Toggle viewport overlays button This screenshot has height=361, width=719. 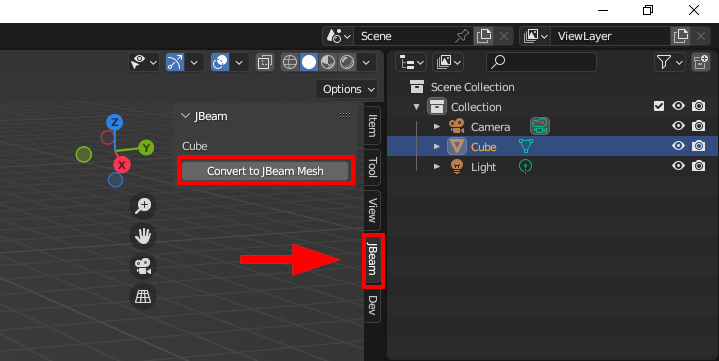(x=220, y=62)
